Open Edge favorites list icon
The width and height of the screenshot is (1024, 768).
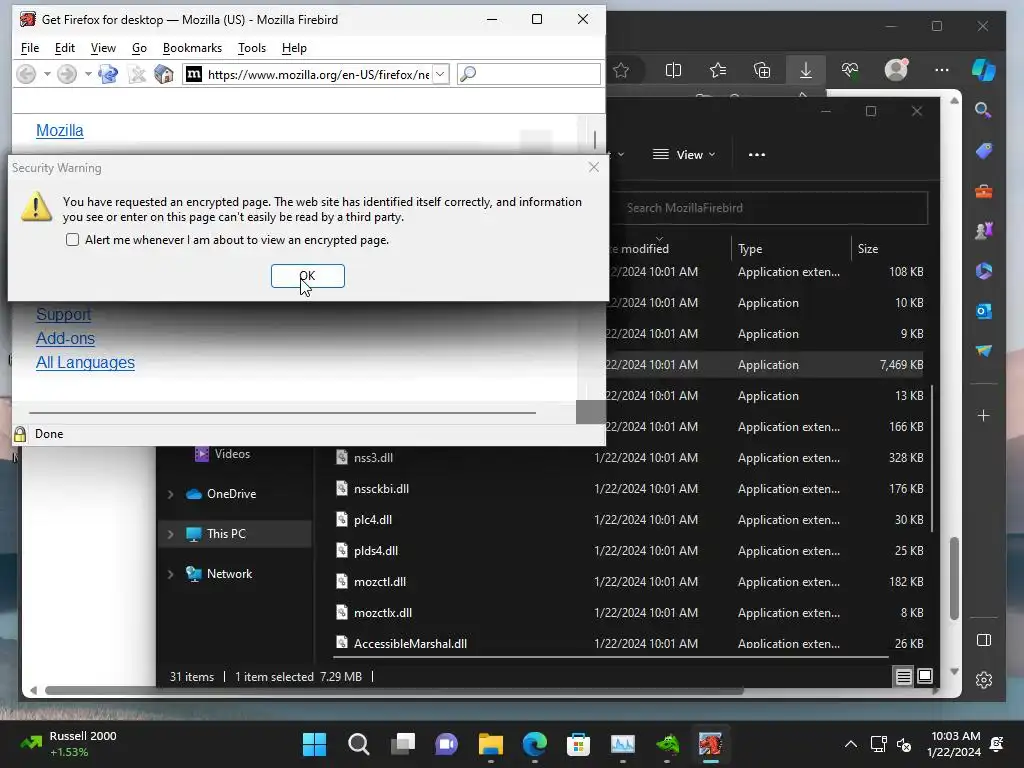(x=718, y=70)
